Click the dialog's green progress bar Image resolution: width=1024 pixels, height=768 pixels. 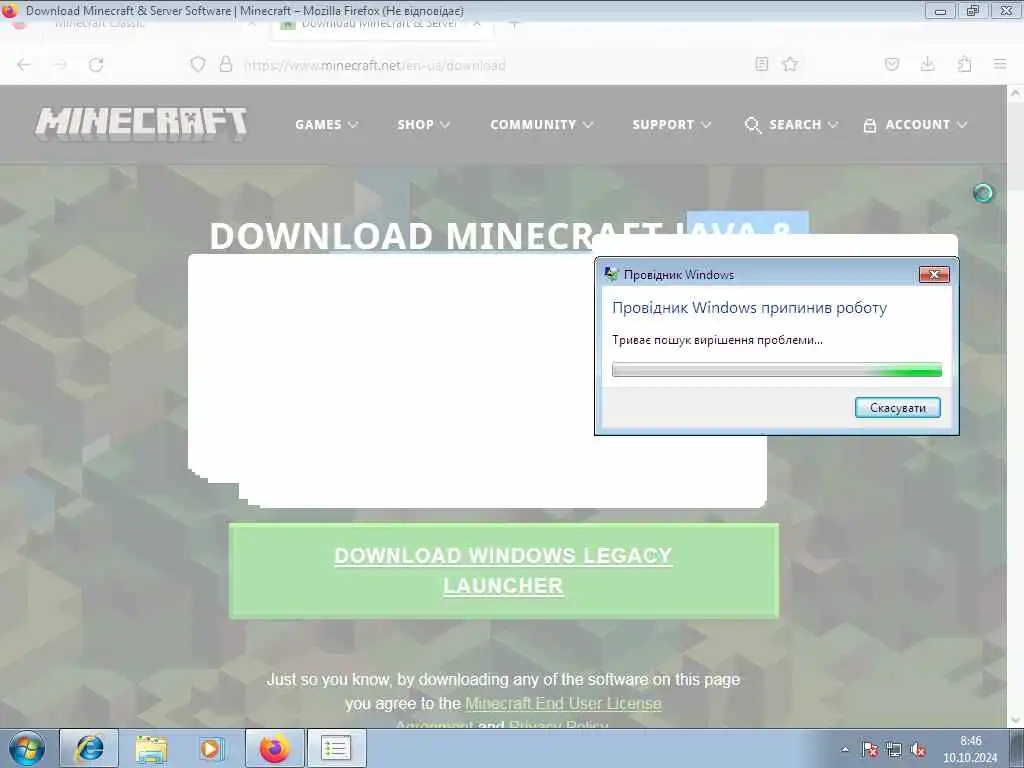pyautogui.click(x=776, y=370)
